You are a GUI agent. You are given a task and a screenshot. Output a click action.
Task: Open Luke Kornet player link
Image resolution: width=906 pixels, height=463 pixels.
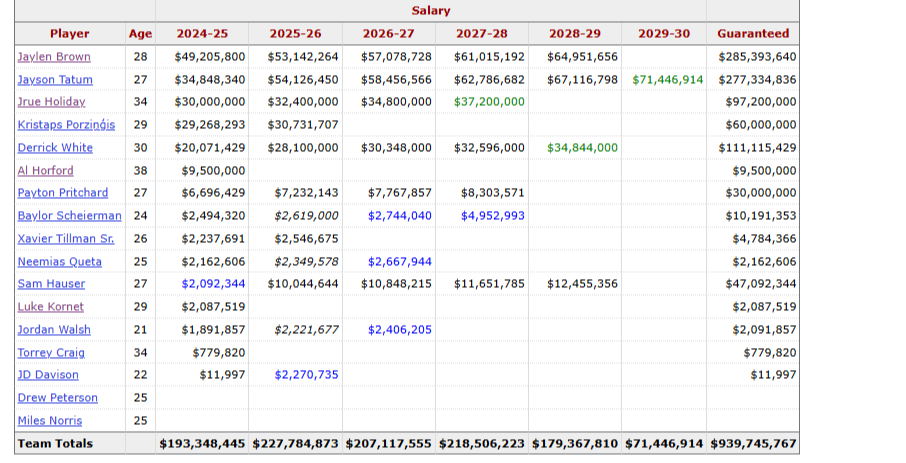point(50,307)
